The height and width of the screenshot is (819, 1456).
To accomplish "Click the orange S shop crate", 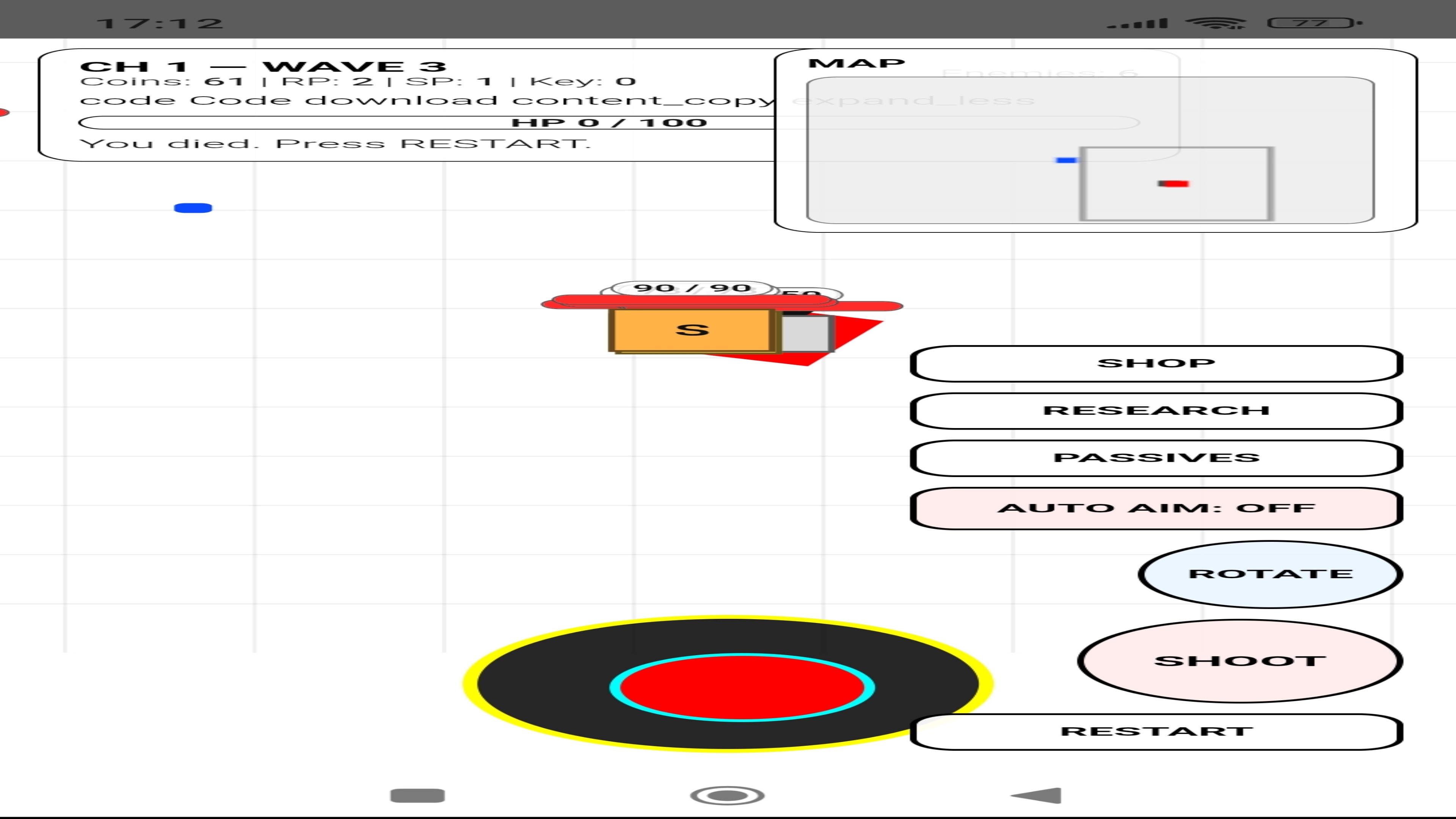I will (x=692, y=330).
